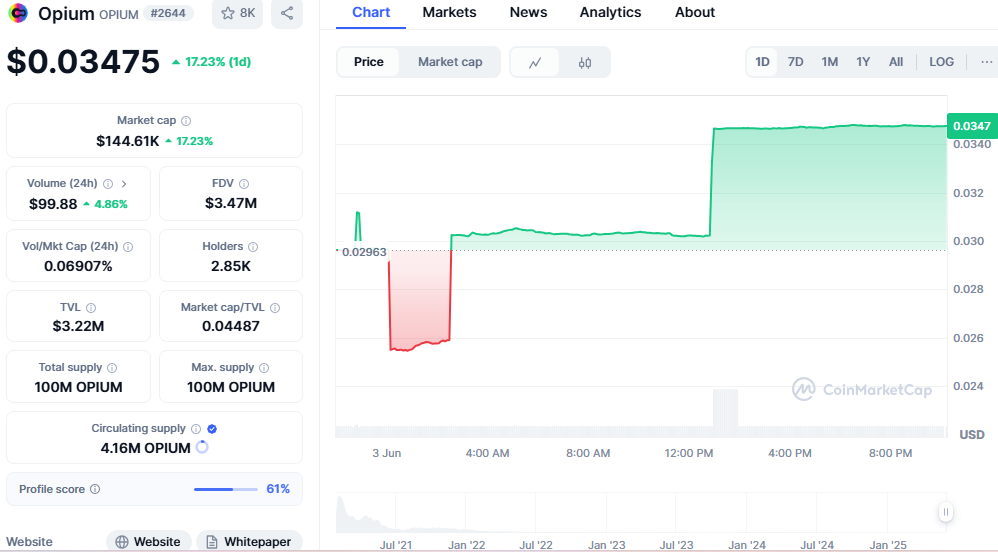Click the circulating supply progress ring

[x=202, y=448]
